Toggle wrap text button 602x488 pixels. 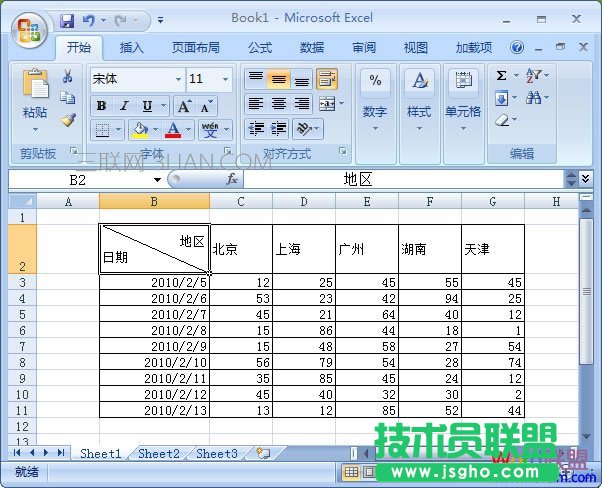coord(326,79)
